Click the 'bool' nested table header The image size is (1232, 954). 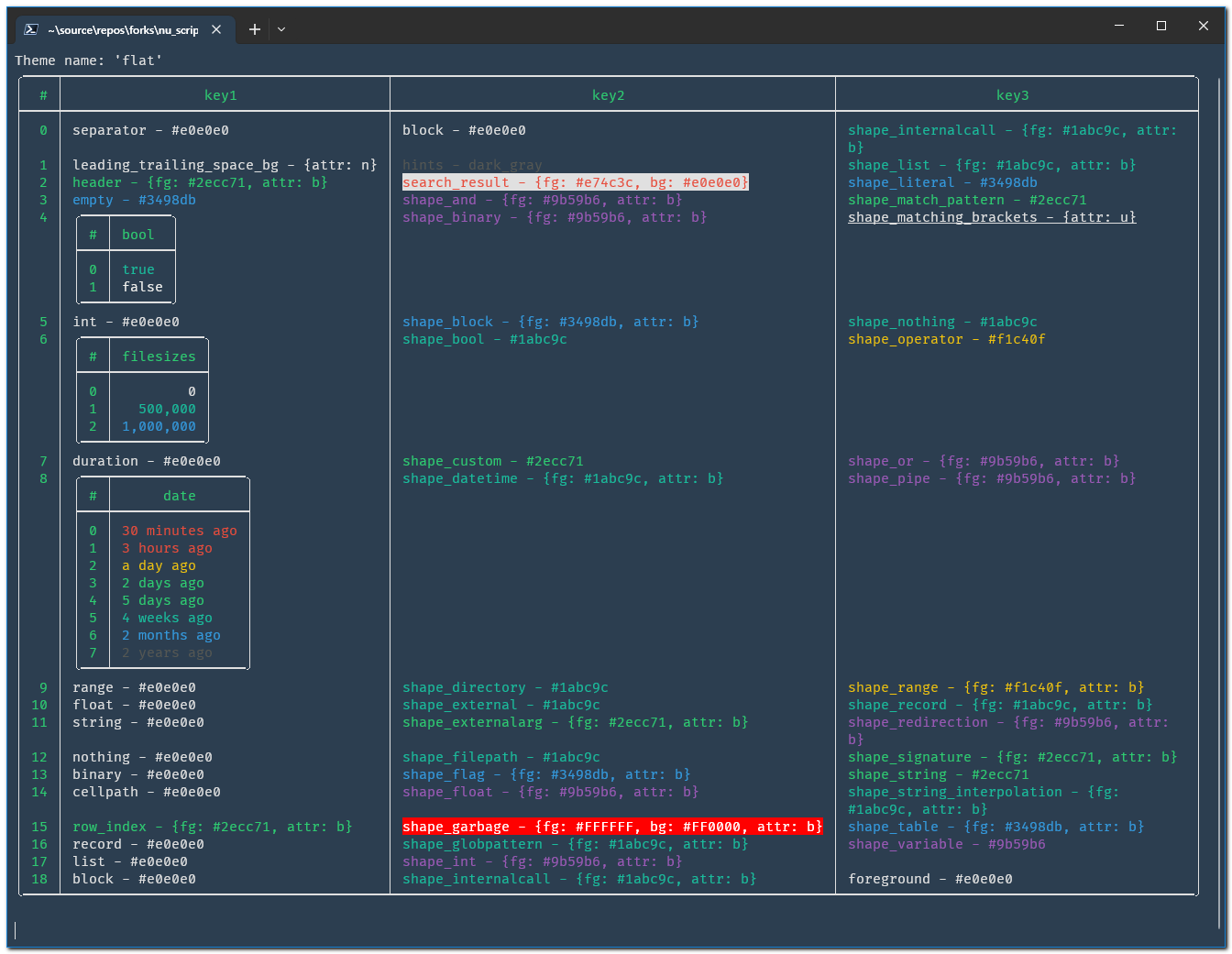[138, 235]
